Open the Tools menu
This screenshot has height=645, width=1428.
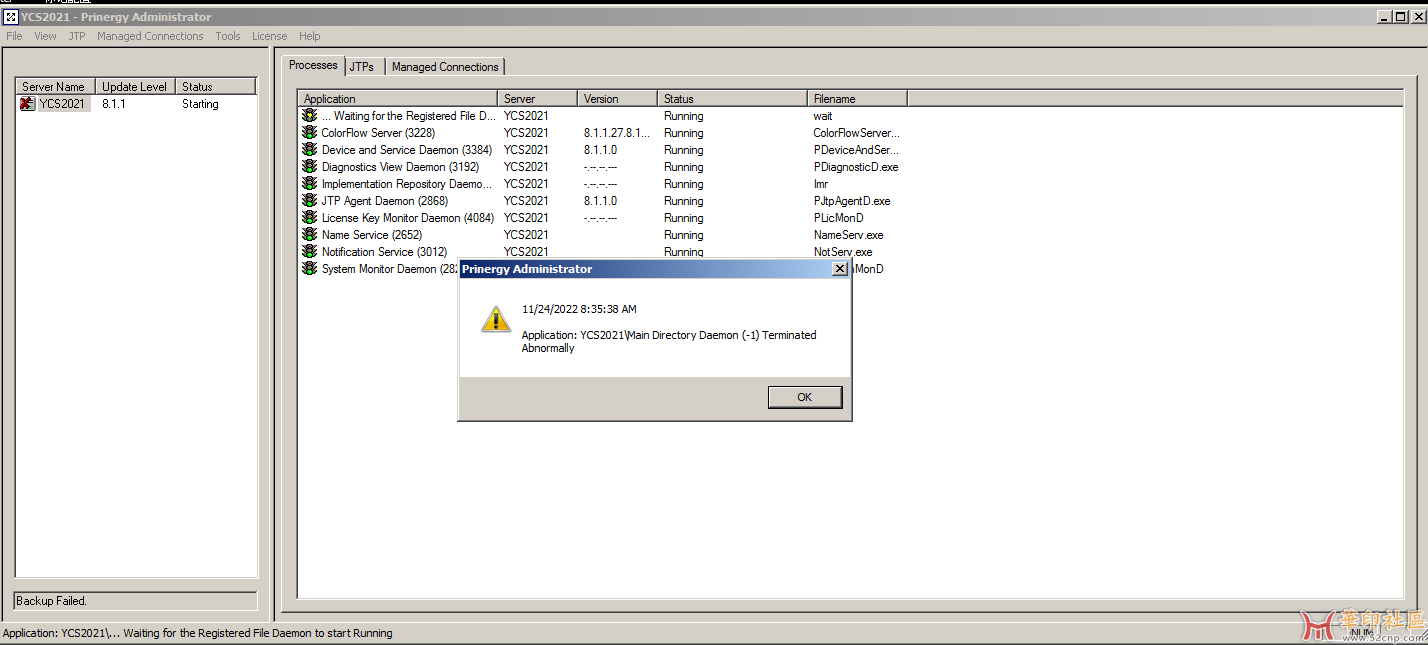click(x=228, y=36)
